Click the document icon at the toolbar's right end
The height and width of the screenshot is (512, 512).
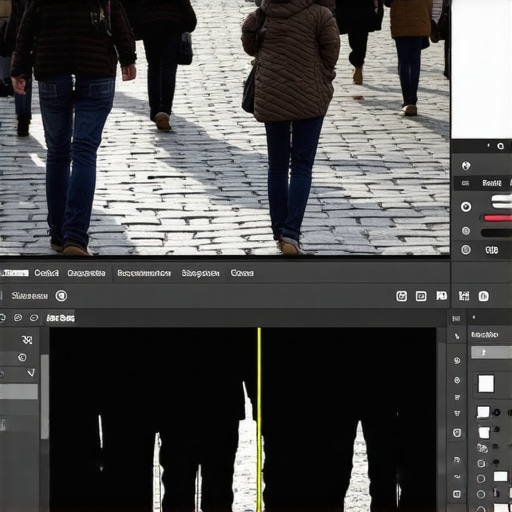483,296
